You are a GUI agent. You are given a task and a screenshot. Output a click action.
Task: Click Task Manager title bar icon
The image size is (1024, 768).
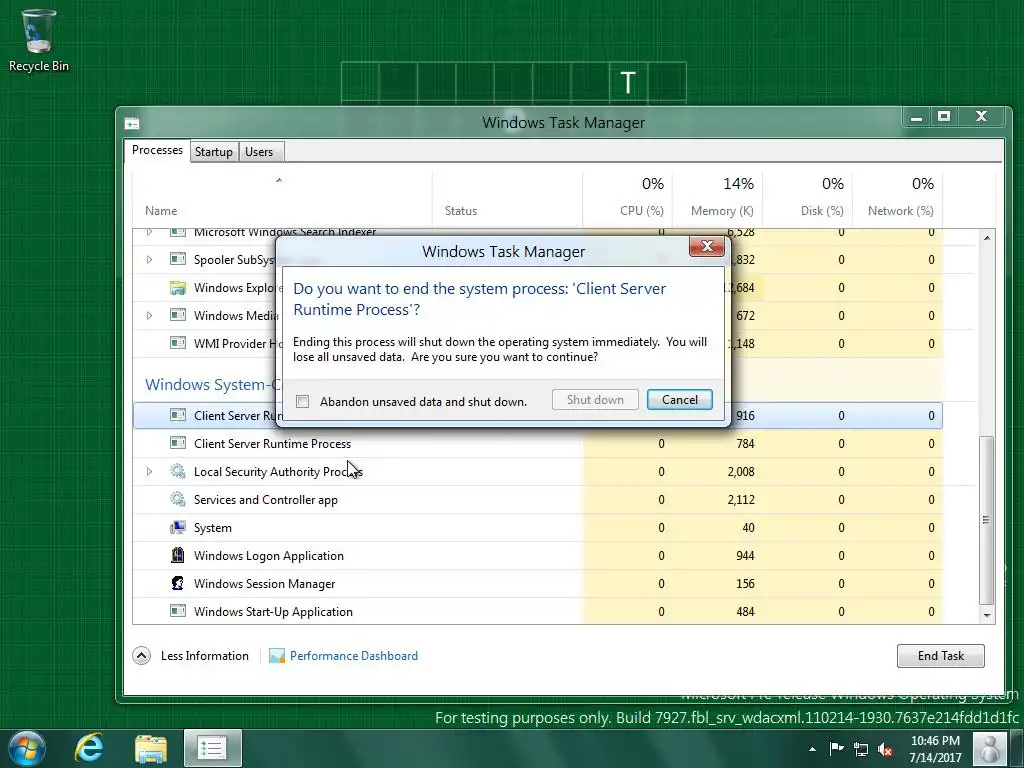(x=132, y=123)
